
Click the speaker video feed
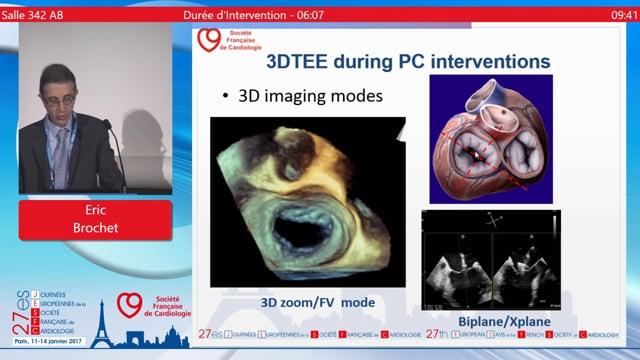click(96, 108)
